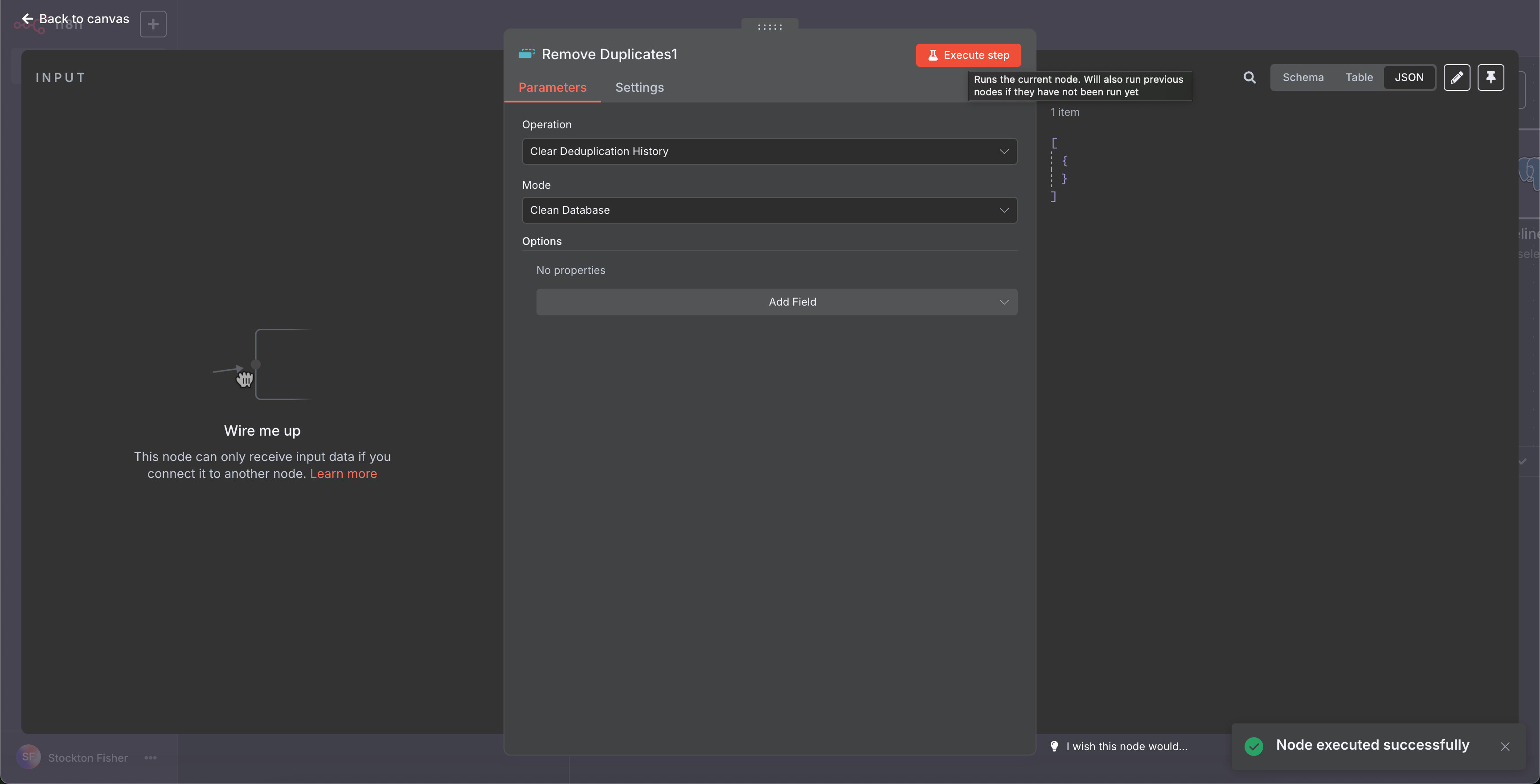Click the Wire me up illustration
1540x784 pixels.
click(262, 364)
